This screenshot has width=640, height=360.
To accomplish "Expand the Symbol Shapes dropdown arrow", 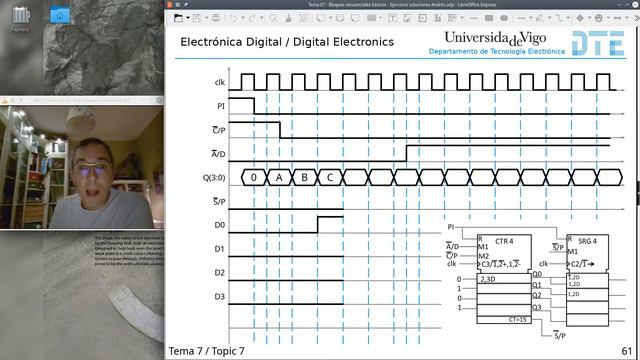I will click(x=608, y=18).
